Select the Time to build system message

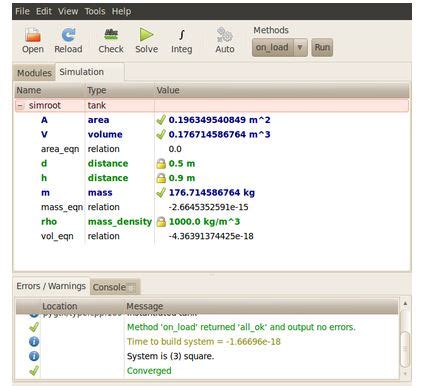click(204, 342)
